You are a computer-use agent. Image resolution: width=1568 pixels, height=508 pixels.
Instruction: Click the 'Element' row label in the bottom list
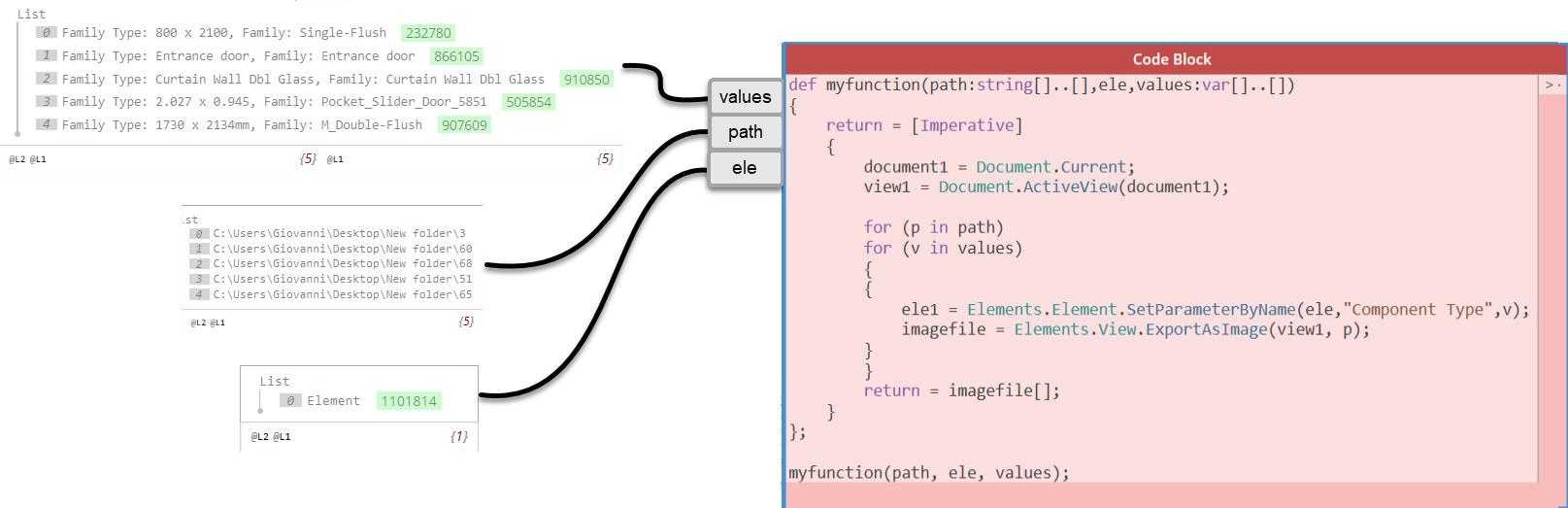pyautogui.click(x=333, y=401)
